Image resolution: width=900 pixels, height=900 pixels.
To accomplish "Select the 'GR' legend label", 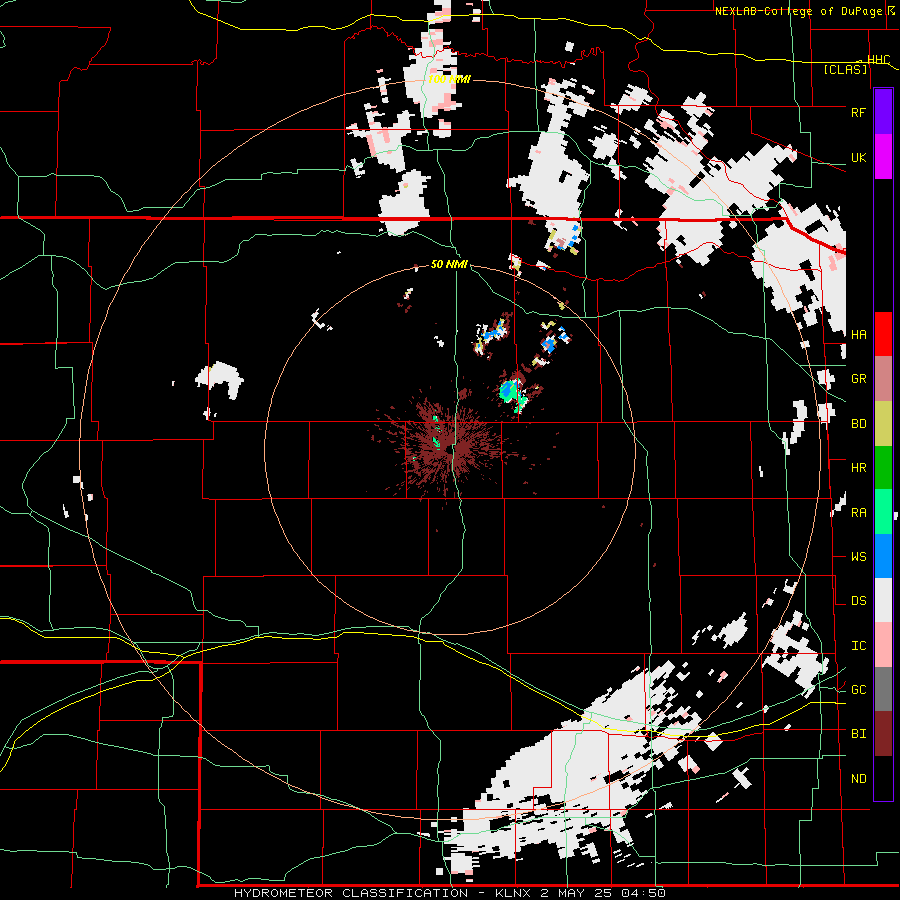I will (858, 379).
